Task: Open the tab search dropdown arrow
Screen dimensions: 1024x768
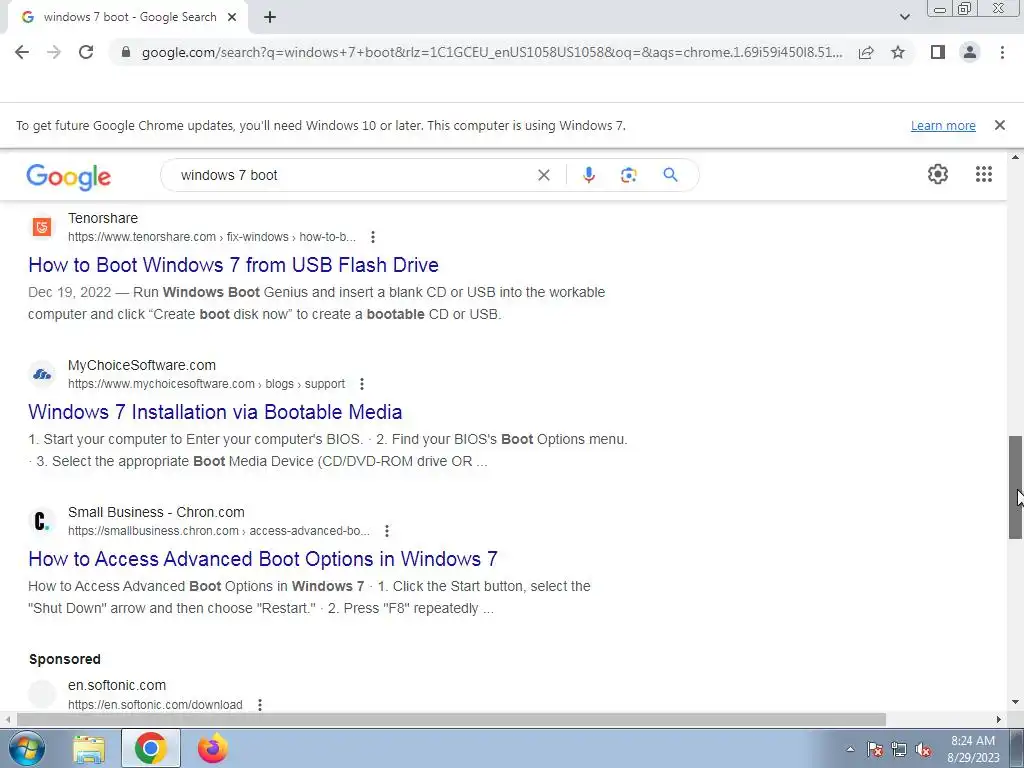Action: (904, 17)
